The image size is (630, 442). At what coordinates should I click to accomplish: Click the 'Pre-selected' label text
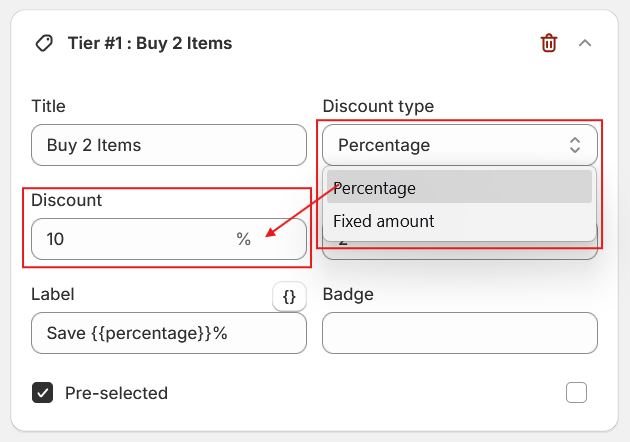[116, 393]
